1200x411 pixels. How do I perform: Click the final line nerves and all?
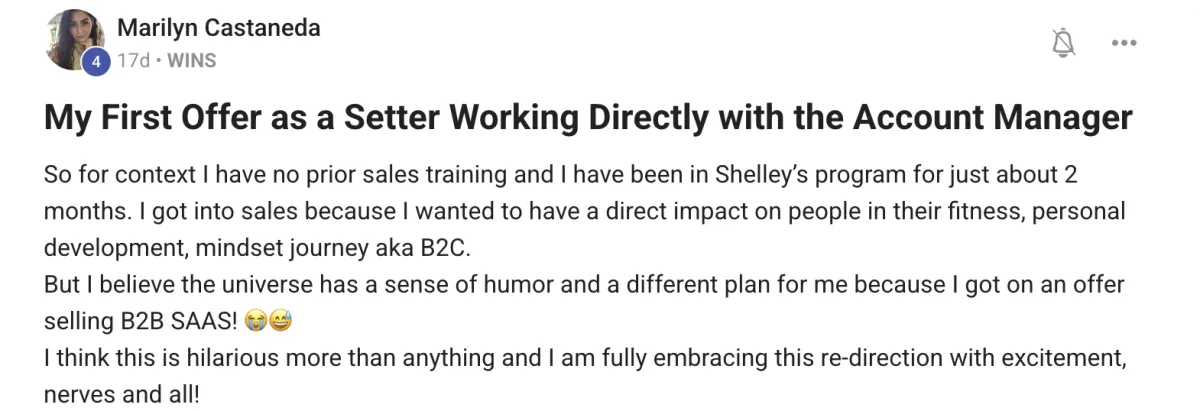[122, 395]
